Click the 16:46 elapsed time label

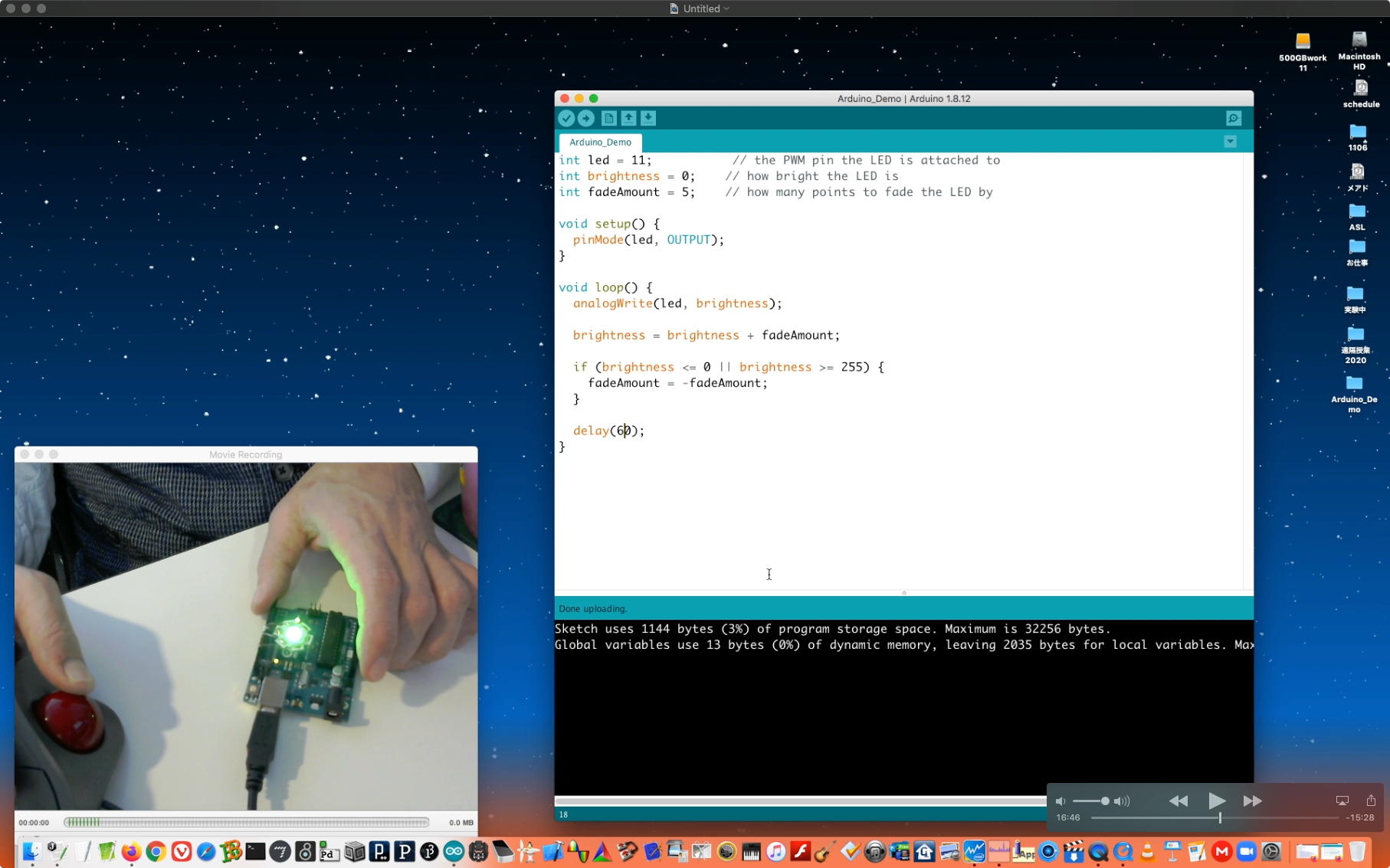[1068, 817]
